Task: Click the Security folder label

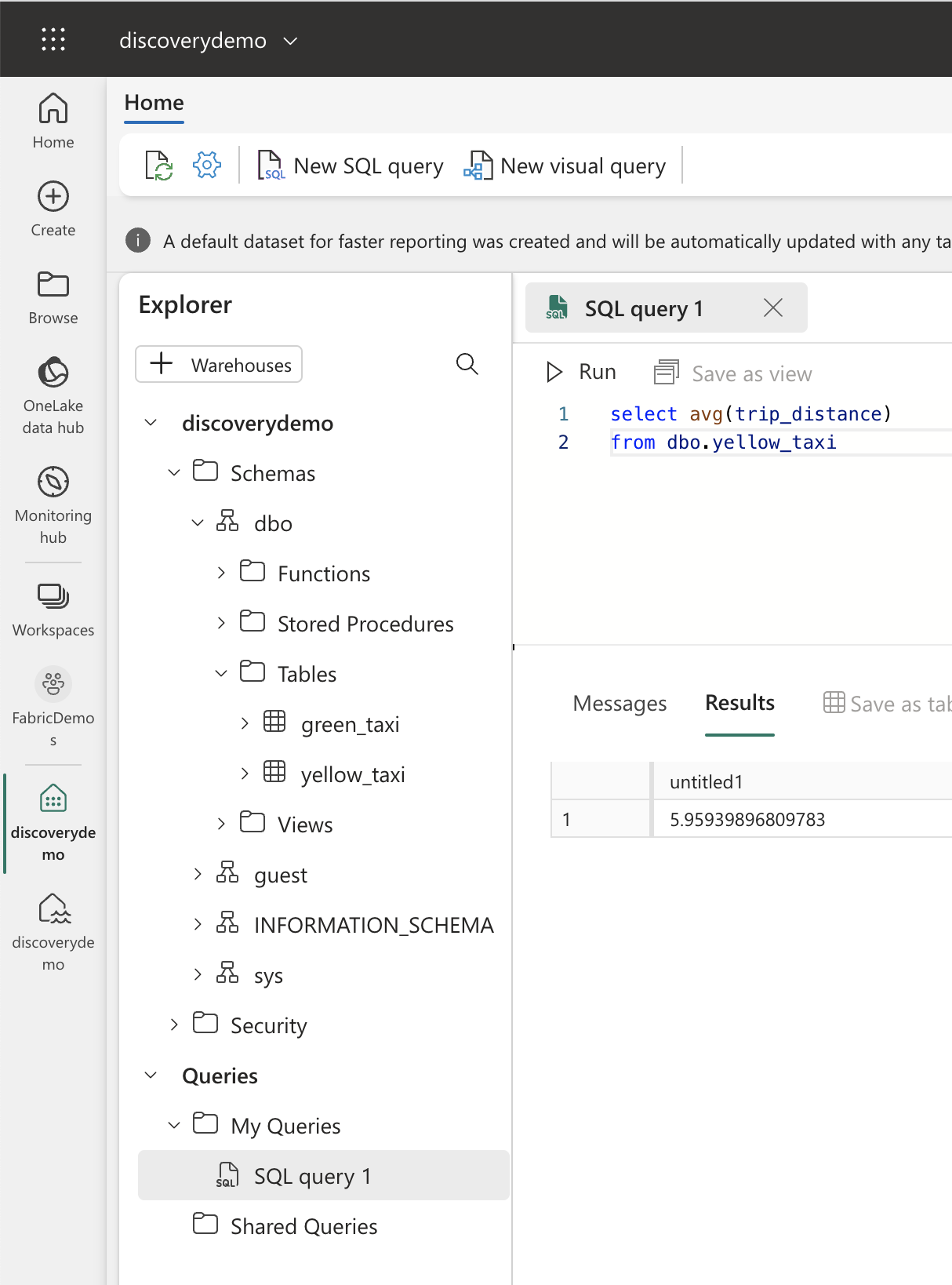Action: point(269,1026)
